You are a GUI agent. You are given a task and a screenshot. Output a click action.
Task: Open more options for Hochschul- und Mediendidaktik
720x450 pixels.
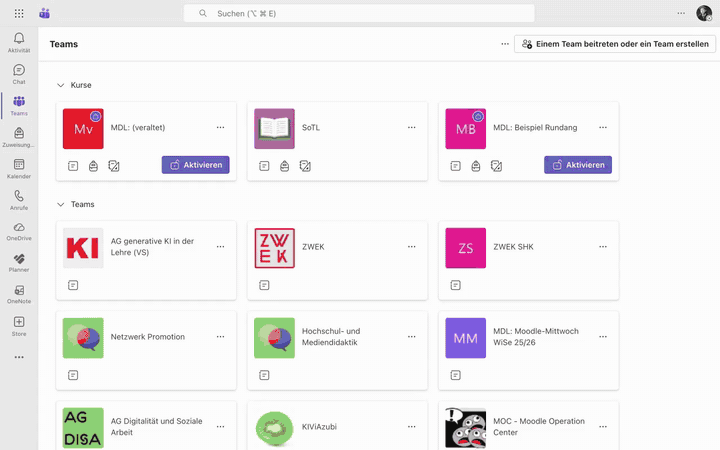click(x=411, y=337)
